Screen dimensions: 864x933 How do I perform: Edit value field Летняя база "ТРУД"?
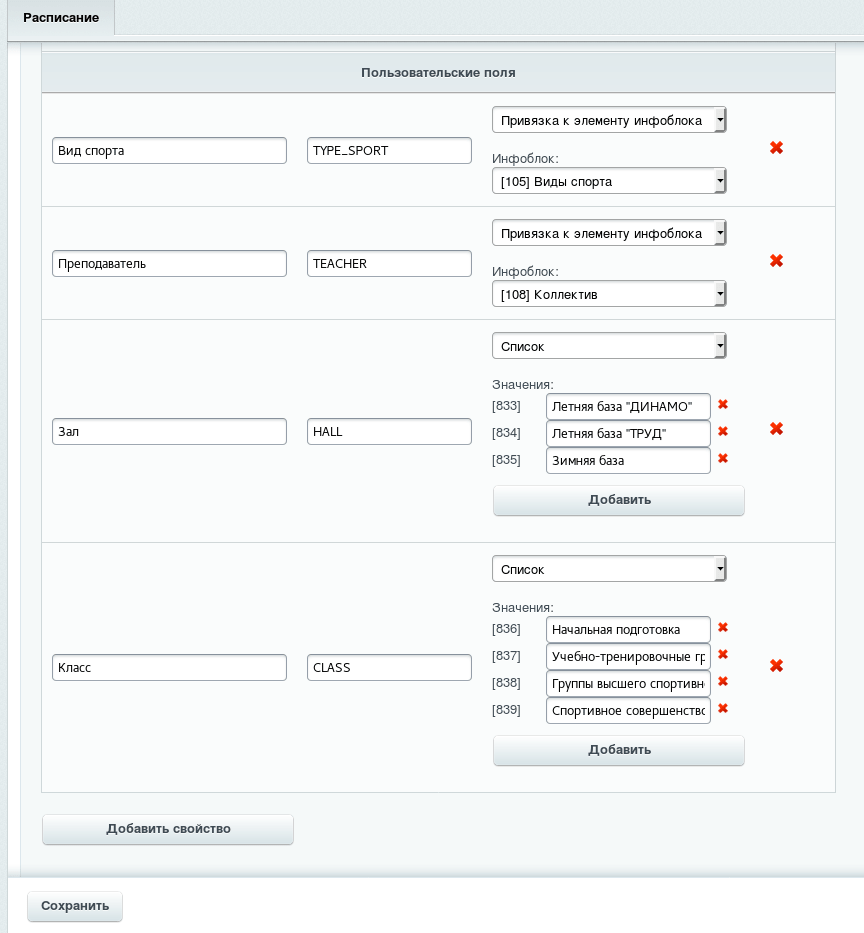(x=628, y=434)
